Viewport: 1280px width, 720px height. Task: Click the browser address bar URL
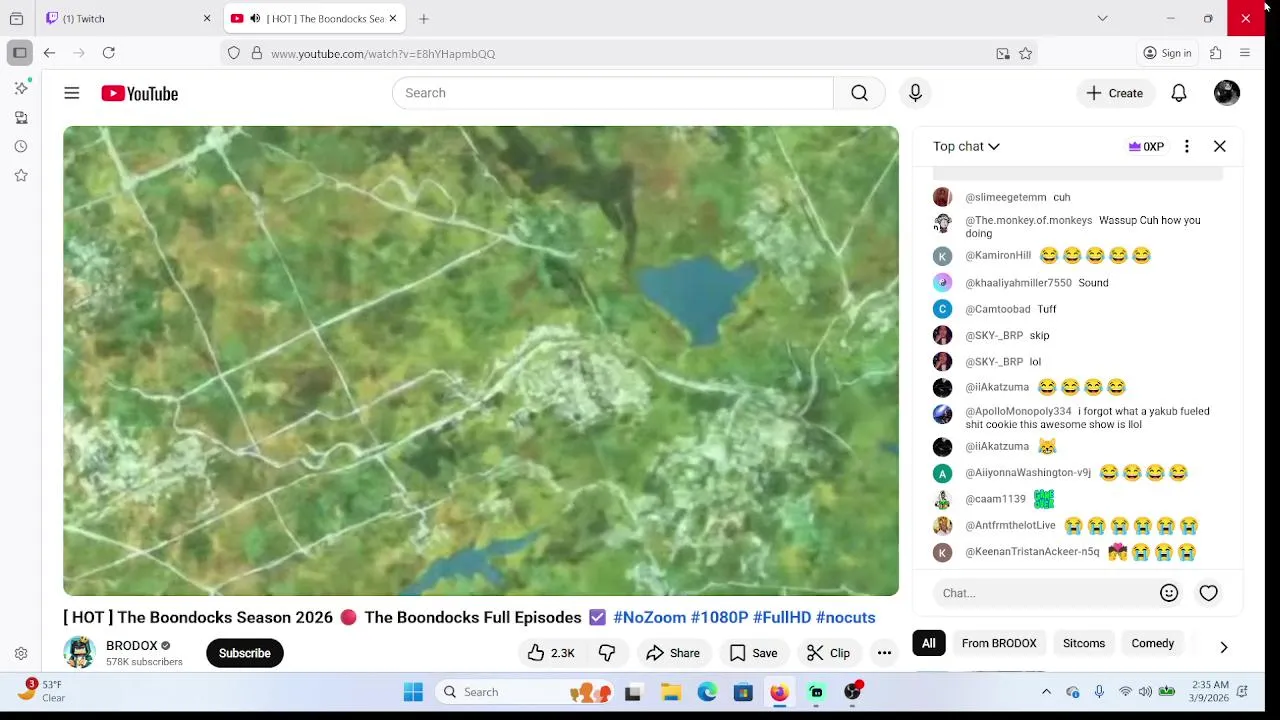coord(383,54)
